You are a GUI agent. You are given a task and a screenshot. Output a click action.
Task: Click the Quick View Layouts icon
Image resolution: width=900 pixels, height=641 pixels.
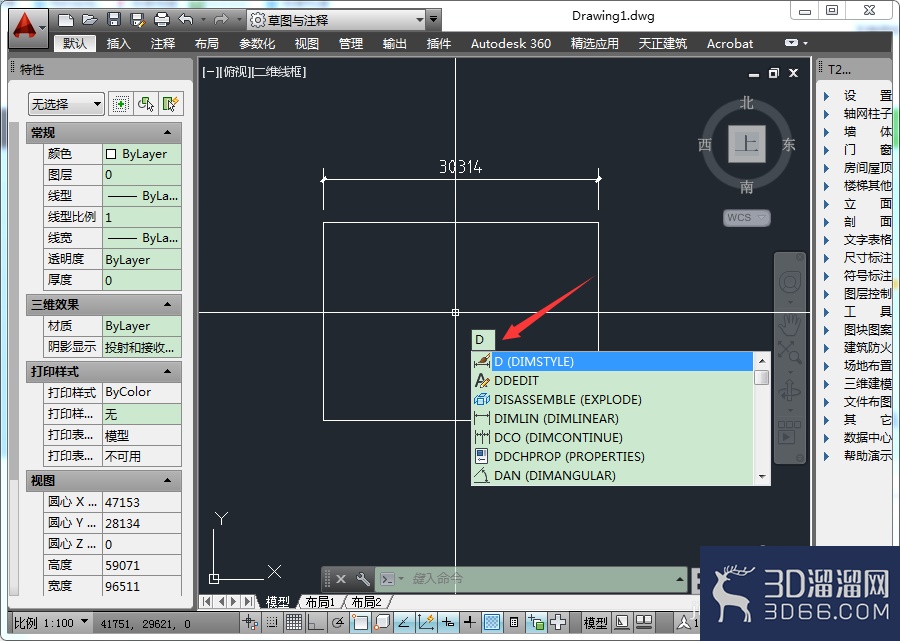[x=622, y=622]
